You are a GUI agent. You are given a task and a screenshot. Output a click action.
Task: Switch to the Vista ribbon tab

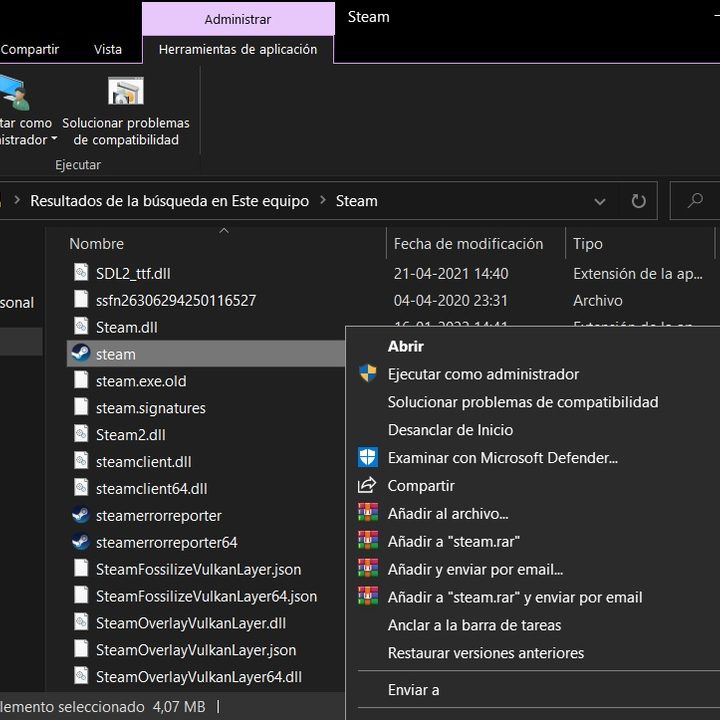pos(108,49)
